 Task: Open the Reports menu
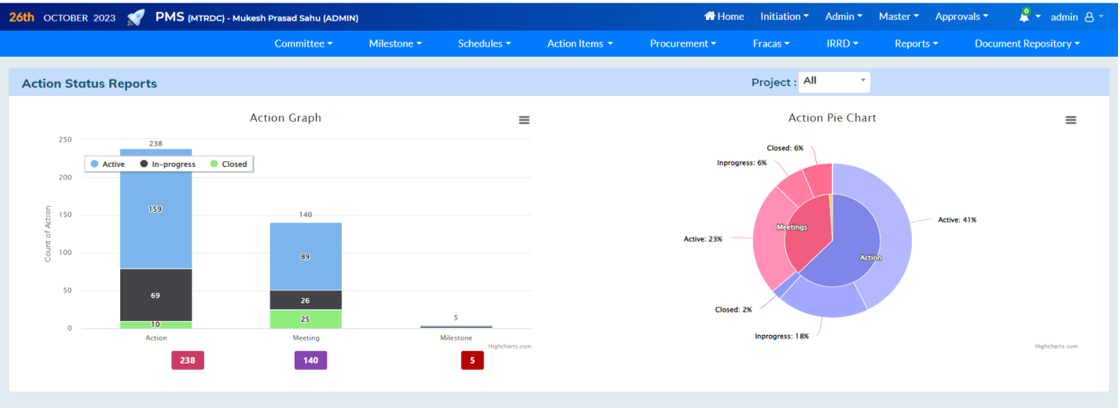point(916,44)
